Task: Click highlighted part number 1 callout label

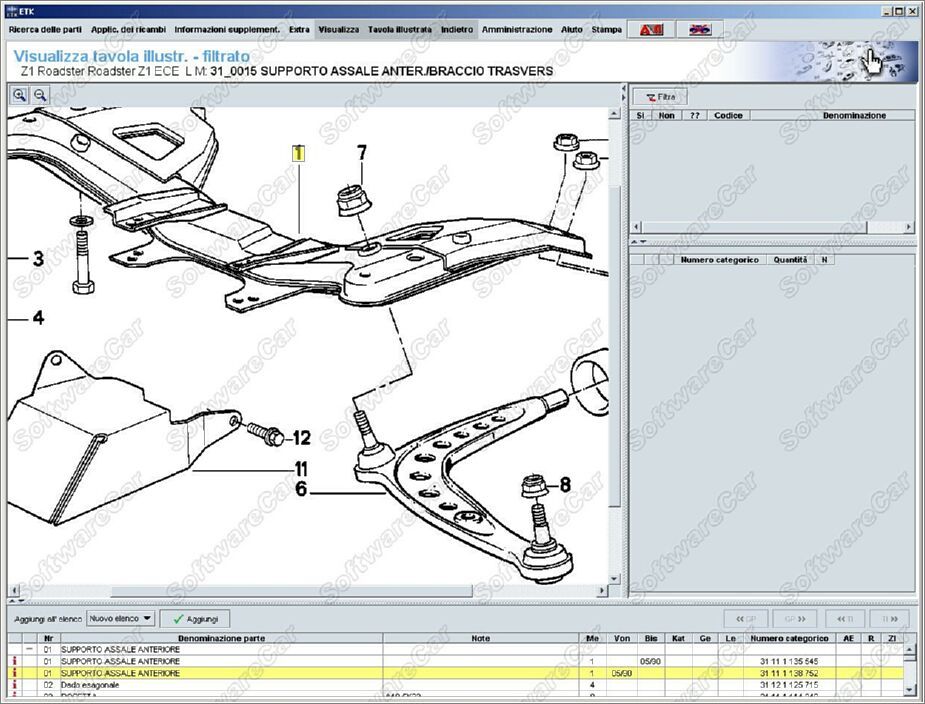Action: tap(297, 153)
